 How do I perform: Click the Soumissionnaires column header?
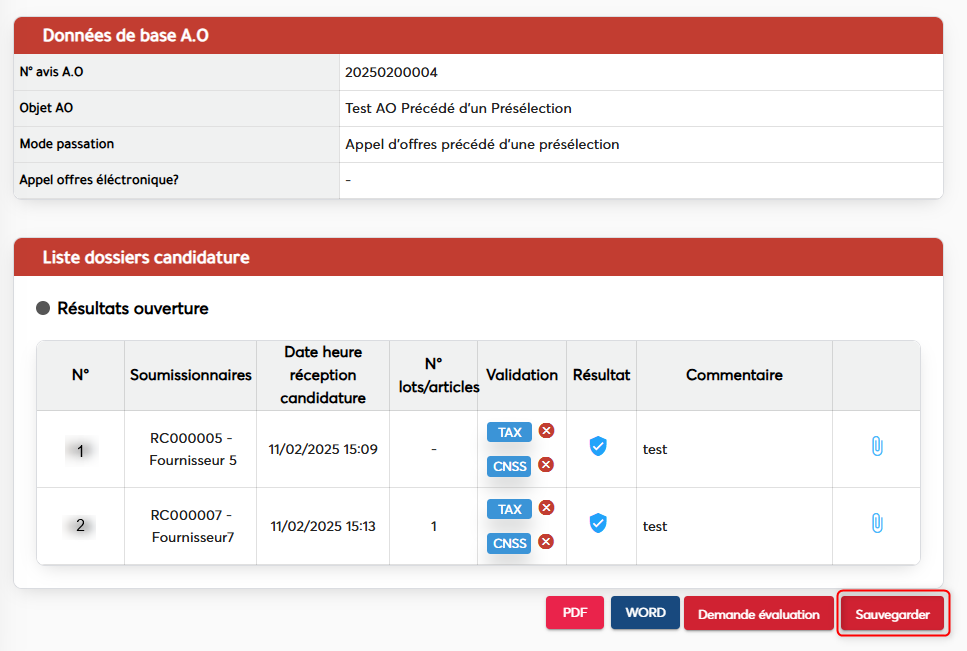pos(190,375)
